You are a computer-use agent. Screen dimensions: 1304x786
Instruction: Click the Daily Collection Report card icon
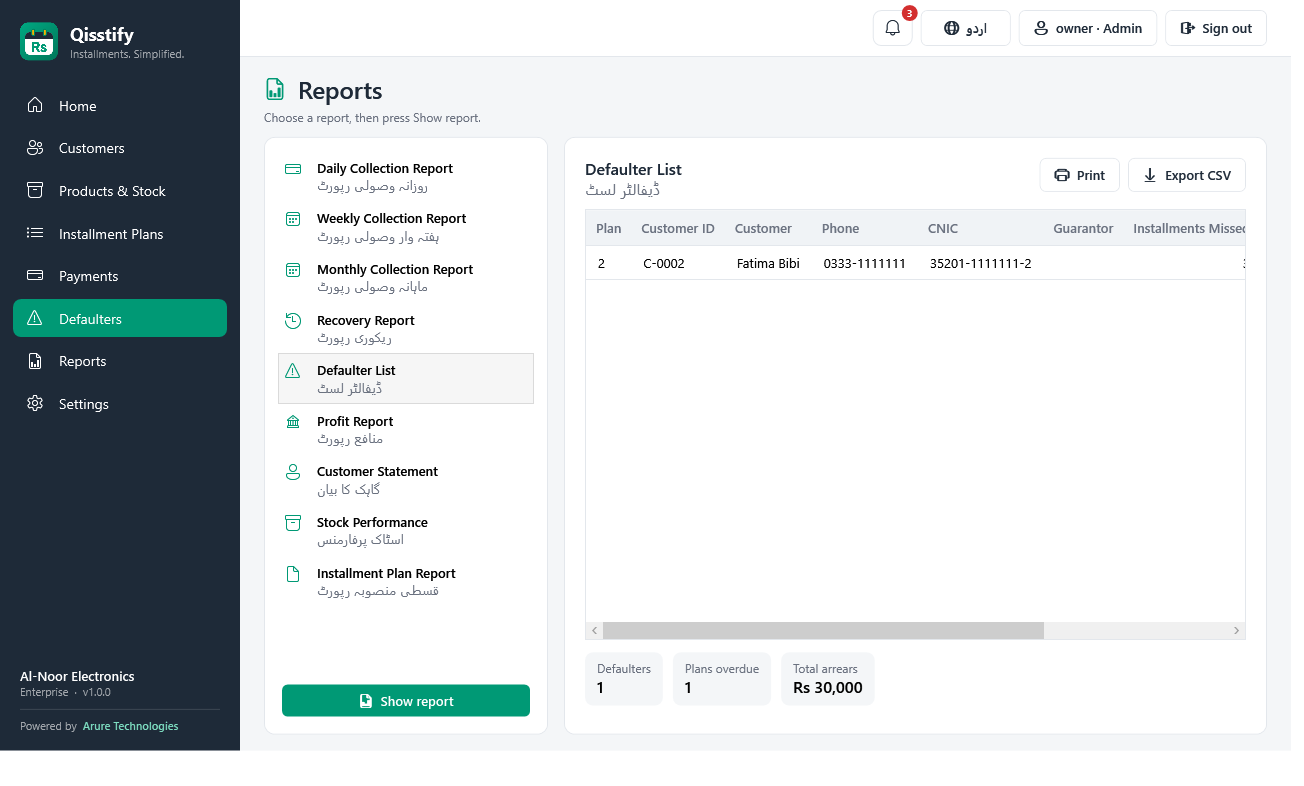click(293, 169)
